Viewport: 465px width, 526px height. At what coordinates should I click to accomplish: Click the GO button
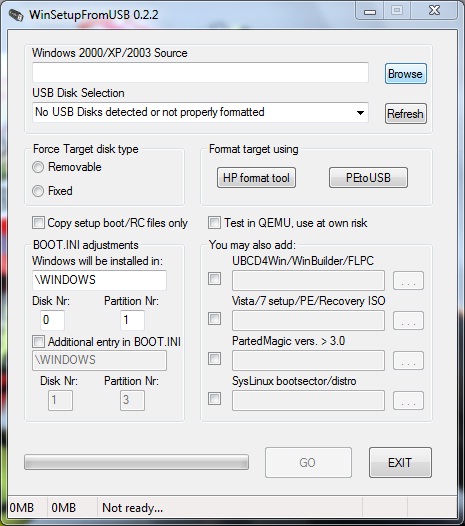point(308,463)
